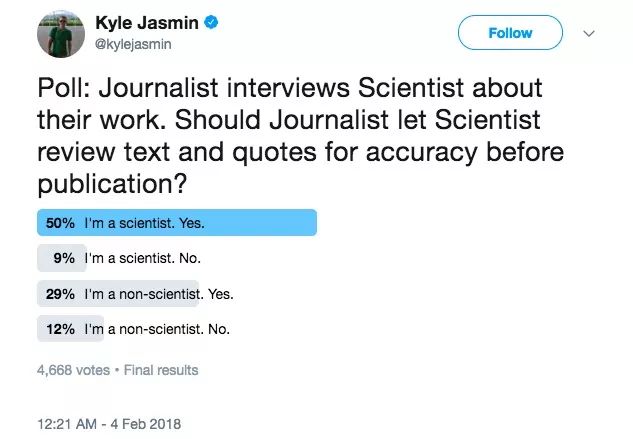Choose "I'm a non-scientist. No." poll option
Viewport: 633px width, 439px height.
coord(162,328)
